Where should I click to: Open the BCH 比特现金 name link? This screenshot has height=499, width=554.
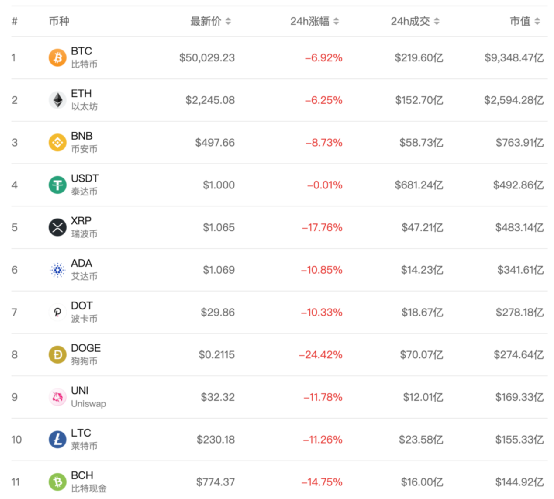(x=88, y=481)
